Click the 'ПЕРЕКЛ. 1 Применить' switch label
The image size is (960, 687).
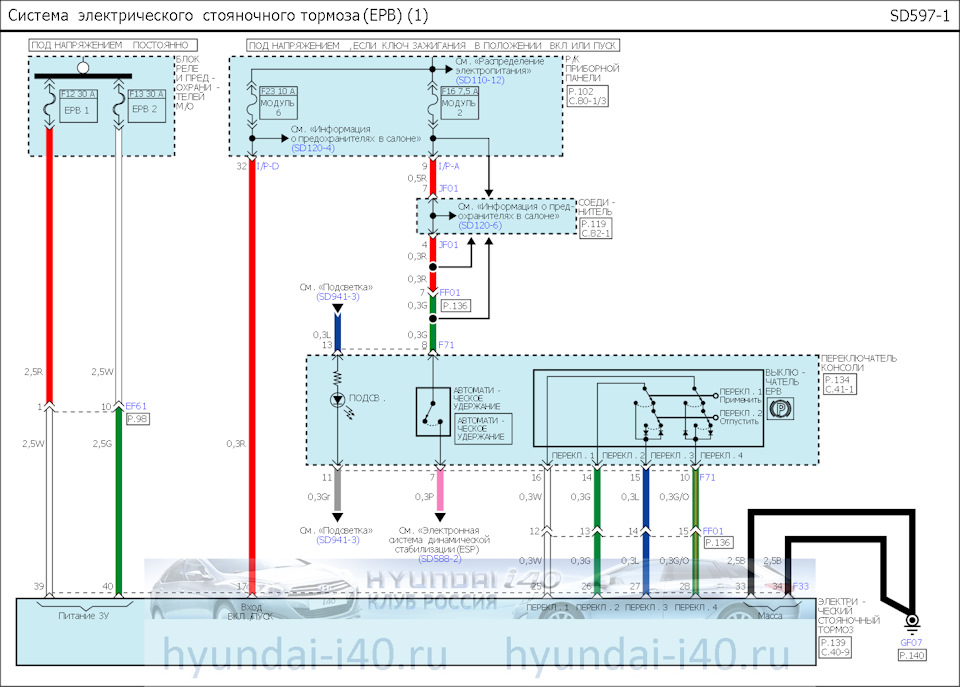[x=741, y=396]
